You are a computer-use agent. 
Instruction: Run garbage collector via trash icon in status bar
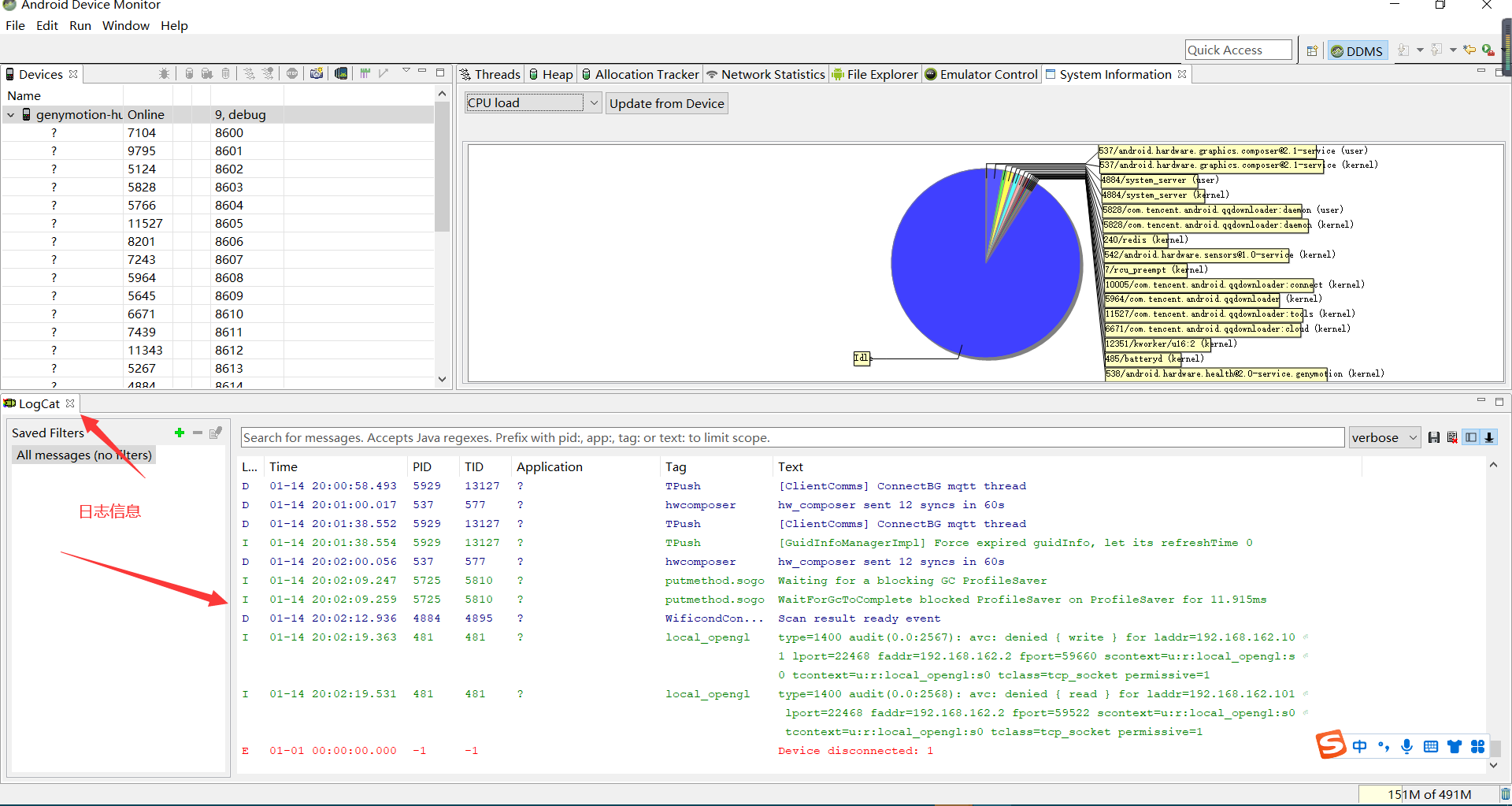(1505, 794)
